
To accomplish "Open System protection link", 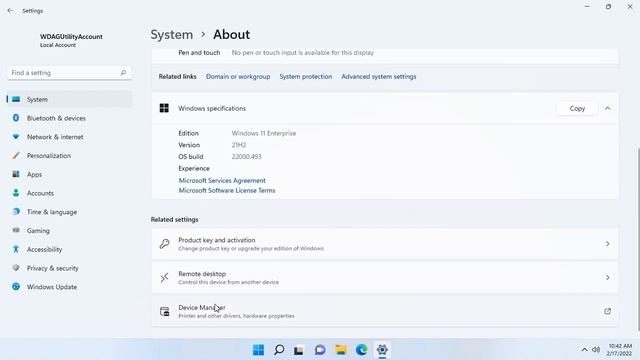I will tap(306, 77).
